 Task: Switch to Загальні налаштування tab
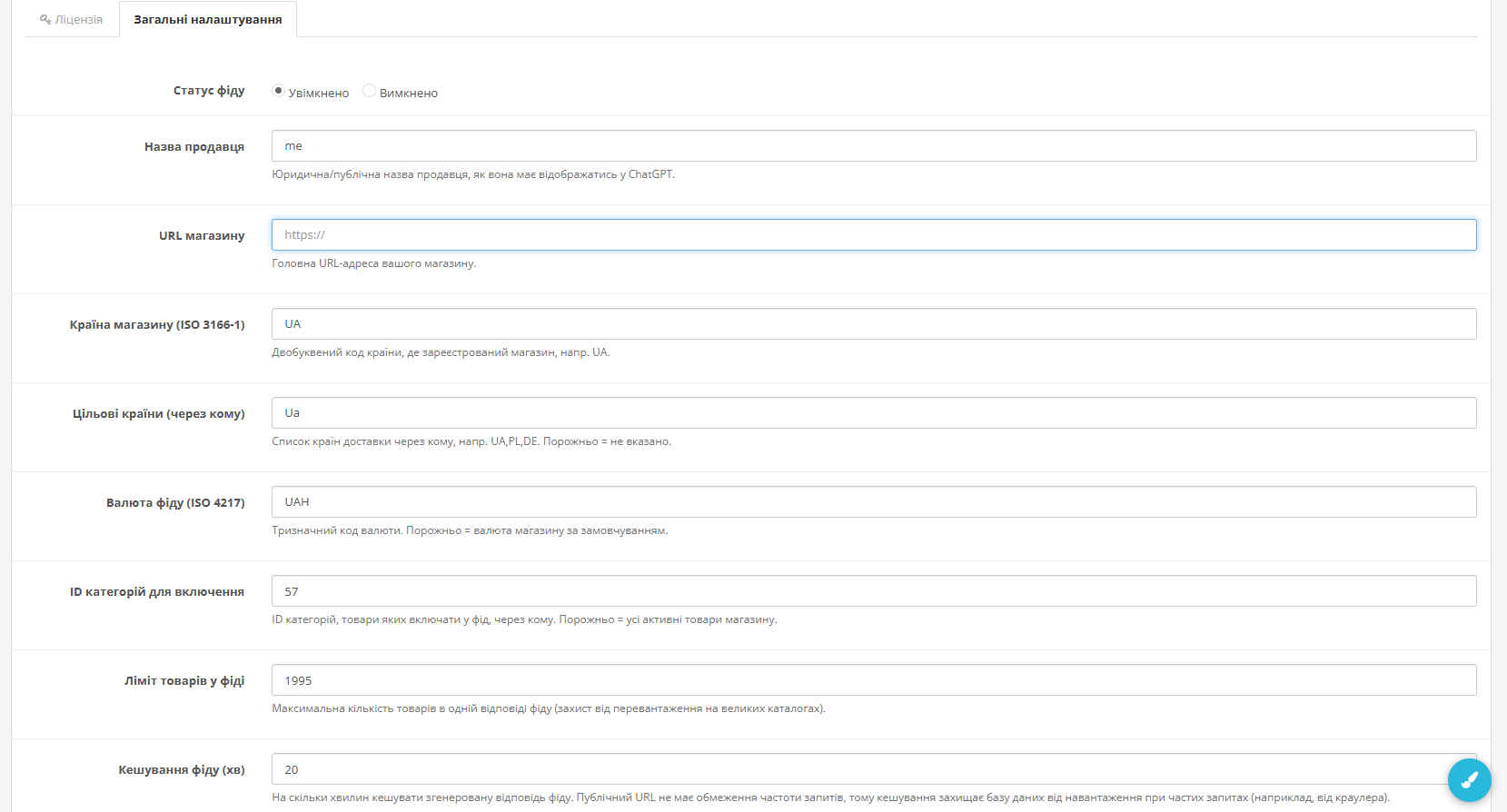(208, 19)
